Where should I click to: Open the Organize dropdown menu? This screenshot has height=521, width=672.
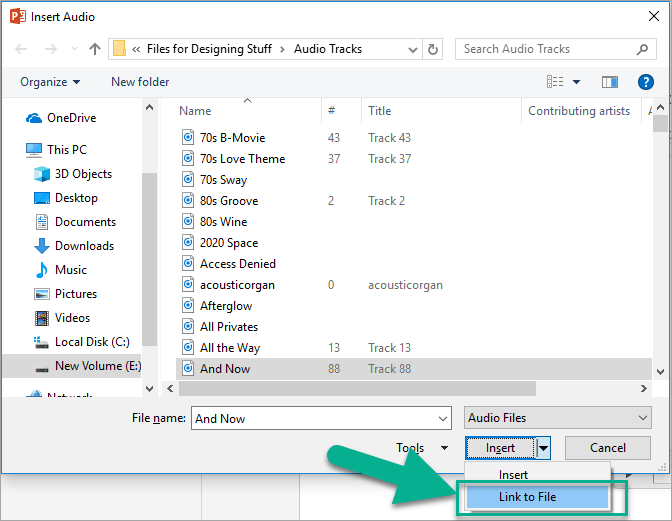[x=50, y=82]
